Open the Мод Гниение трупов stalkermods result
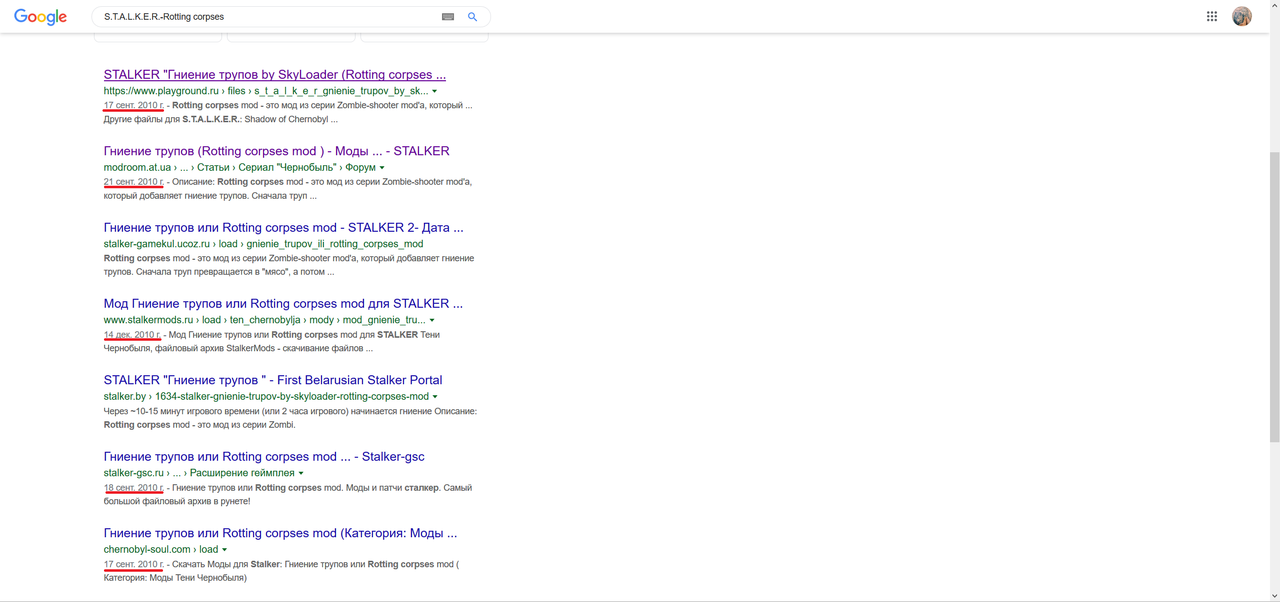Viewport: 1280px width, 602px height. pyautogui.click(x=283, y=304)
